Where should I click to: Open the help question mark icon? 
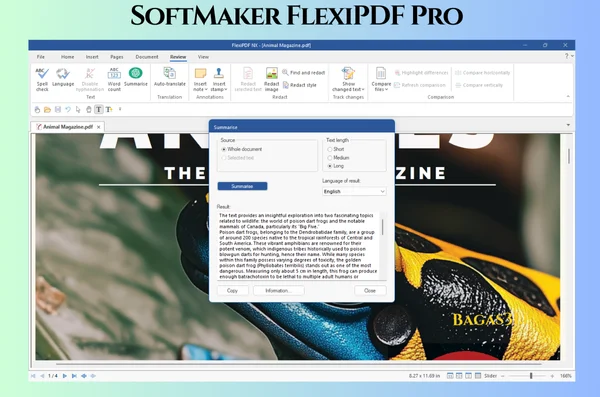pos(566,56)
